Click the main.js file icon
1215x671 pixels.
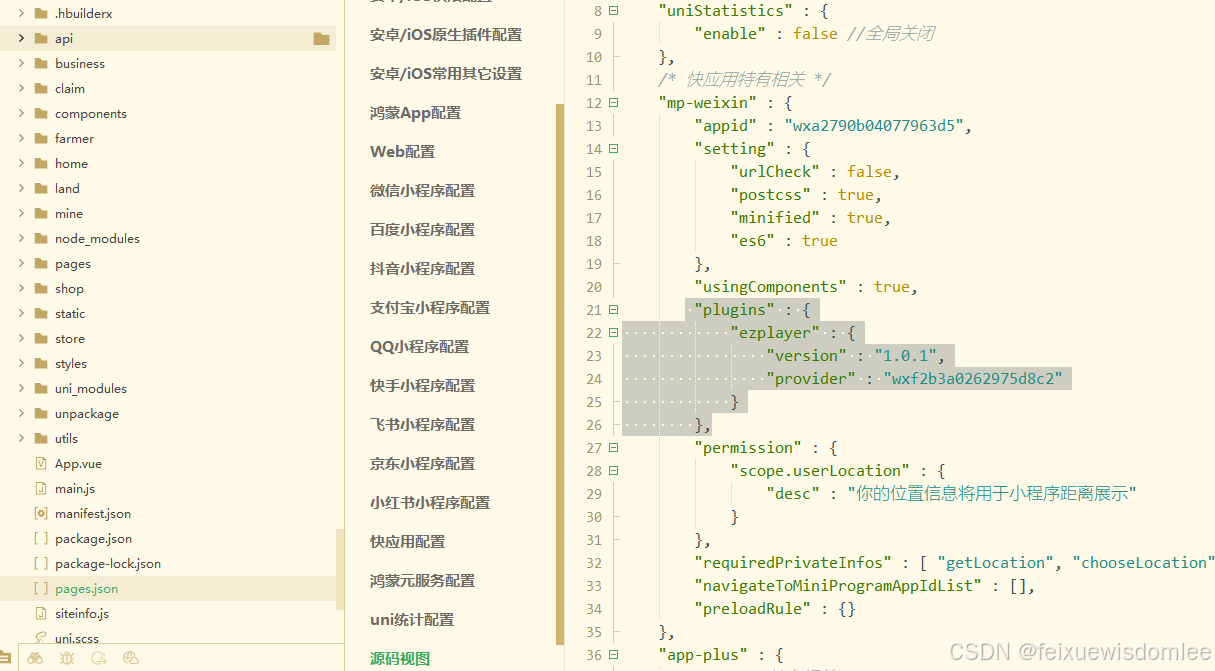(x=41, y=489)
